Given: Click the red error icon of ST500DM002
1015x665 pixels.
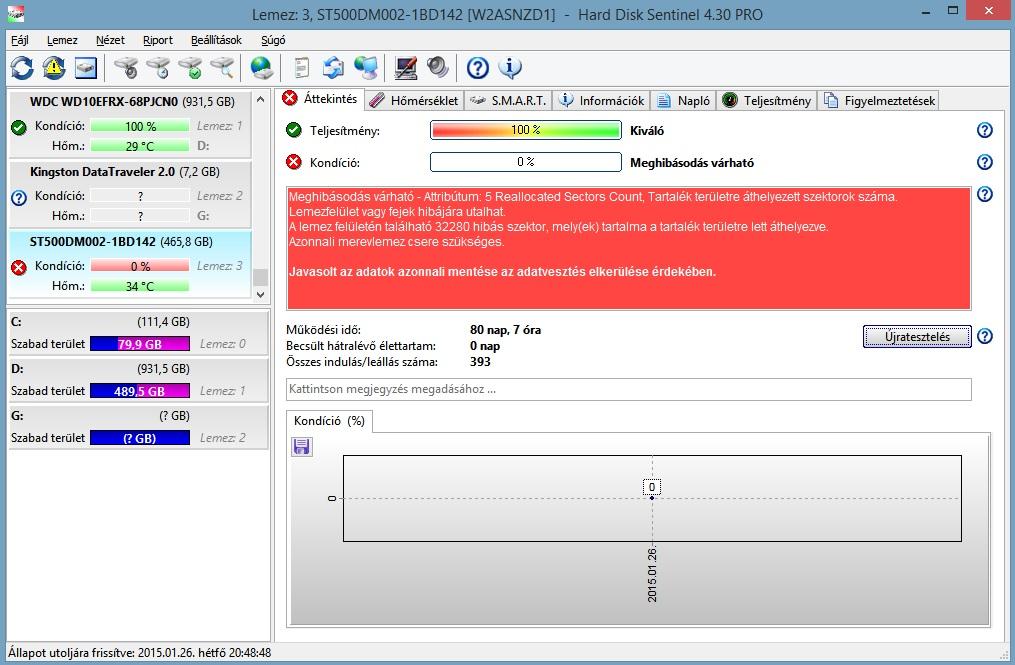Looking at the screenshot, I should (x=19, y=267).
